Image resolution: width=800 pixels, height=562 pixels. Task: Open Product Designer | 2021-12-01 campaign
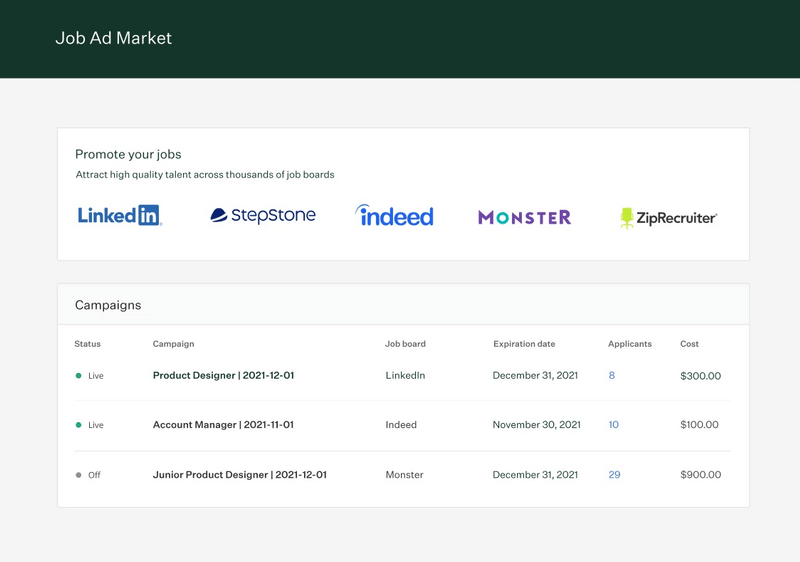[223, 376]
